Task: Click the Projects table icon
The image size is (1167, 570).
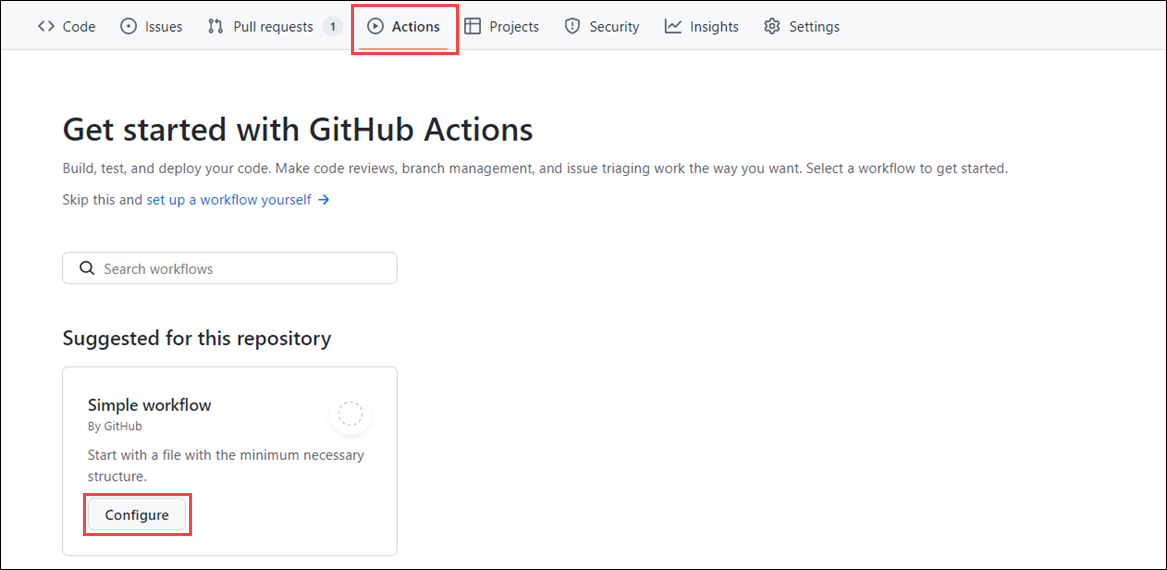Action: 473,27
